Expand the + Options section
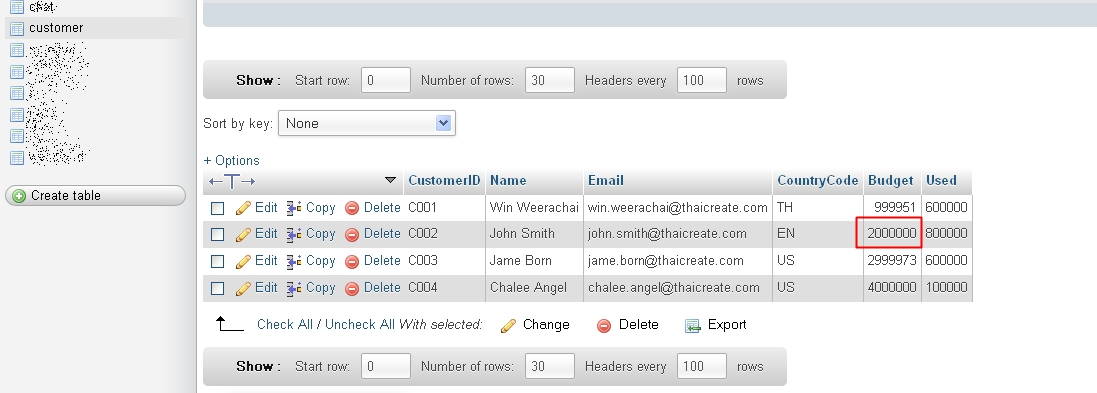Viewport: 1097px width, 393px height. 232,160
